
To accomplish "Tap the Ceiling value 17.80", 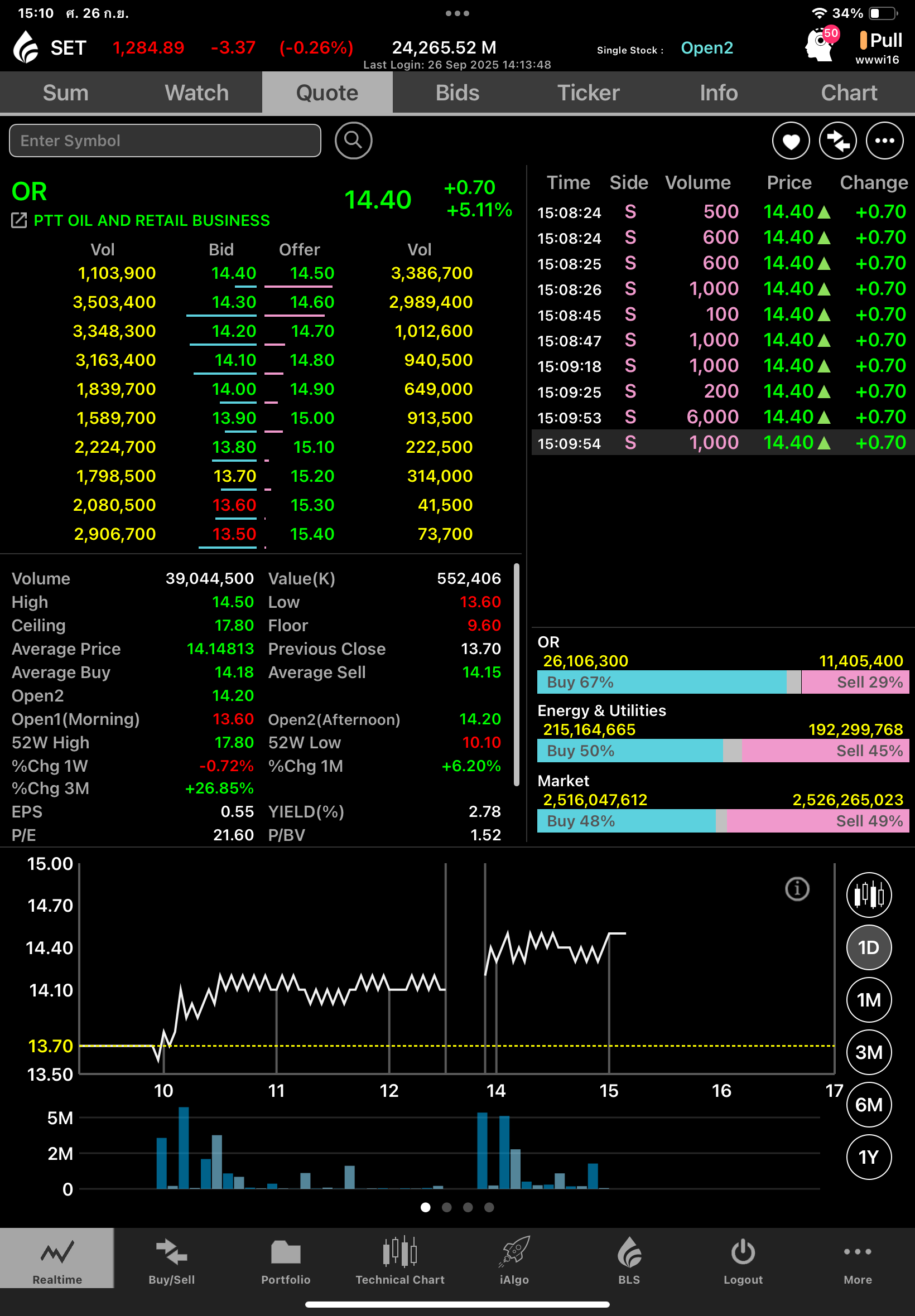I will coord(234,626).
